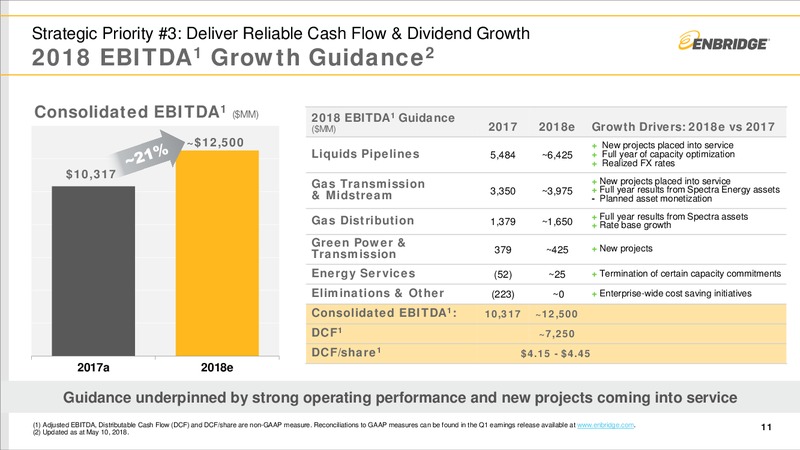Click the DCF row label

point(327,333)
